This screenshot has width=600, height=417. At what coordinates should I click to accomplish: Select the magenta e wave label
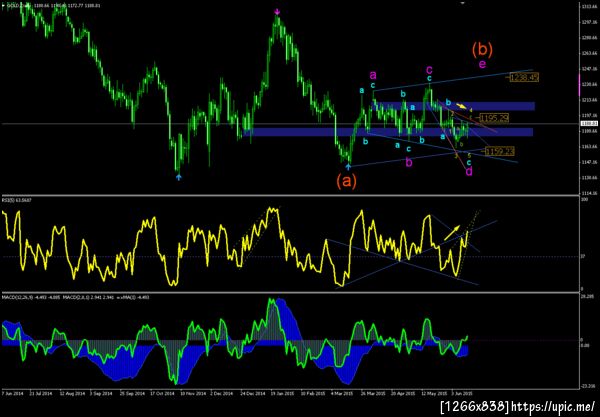coord(483,64)
